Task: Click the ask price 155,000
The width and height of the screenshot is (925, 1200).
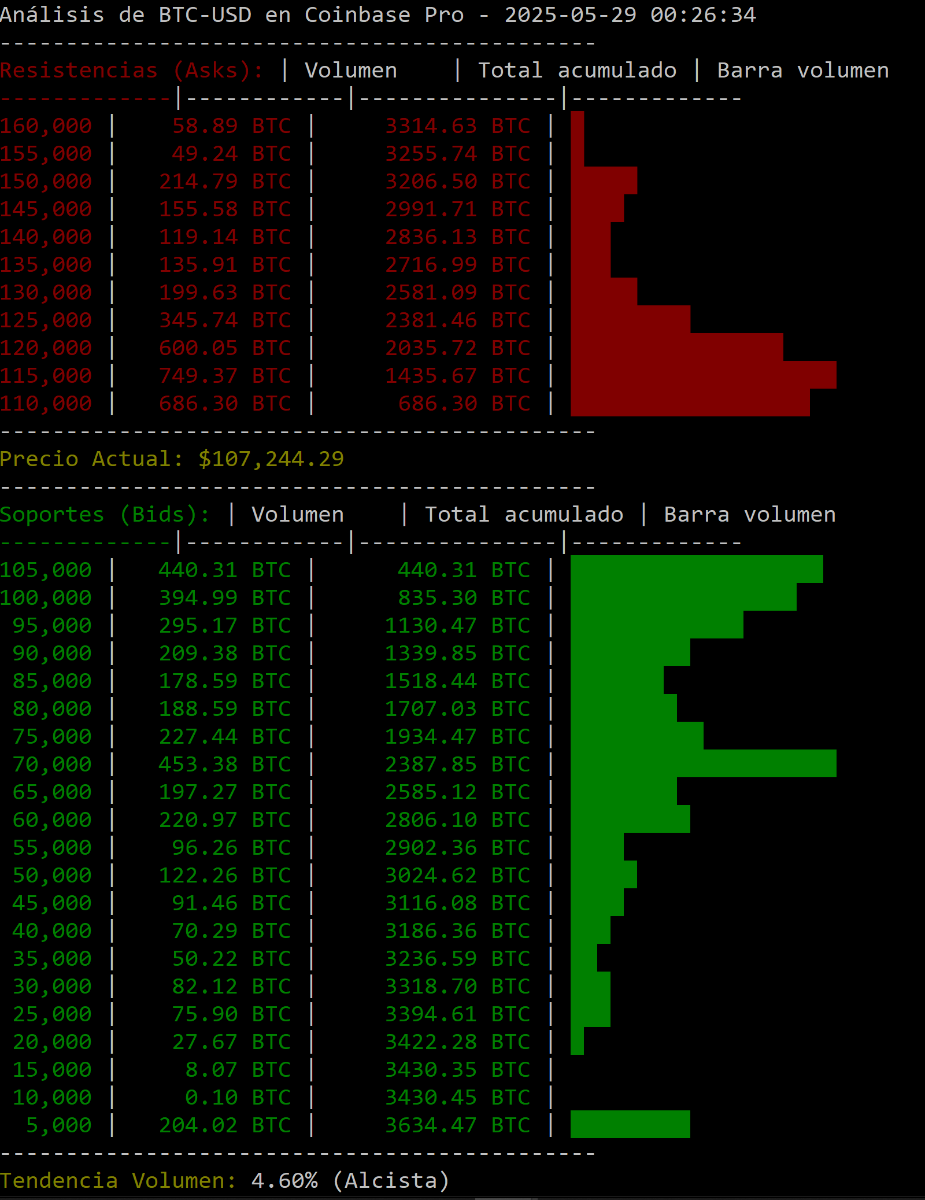Action: [46, 154]
